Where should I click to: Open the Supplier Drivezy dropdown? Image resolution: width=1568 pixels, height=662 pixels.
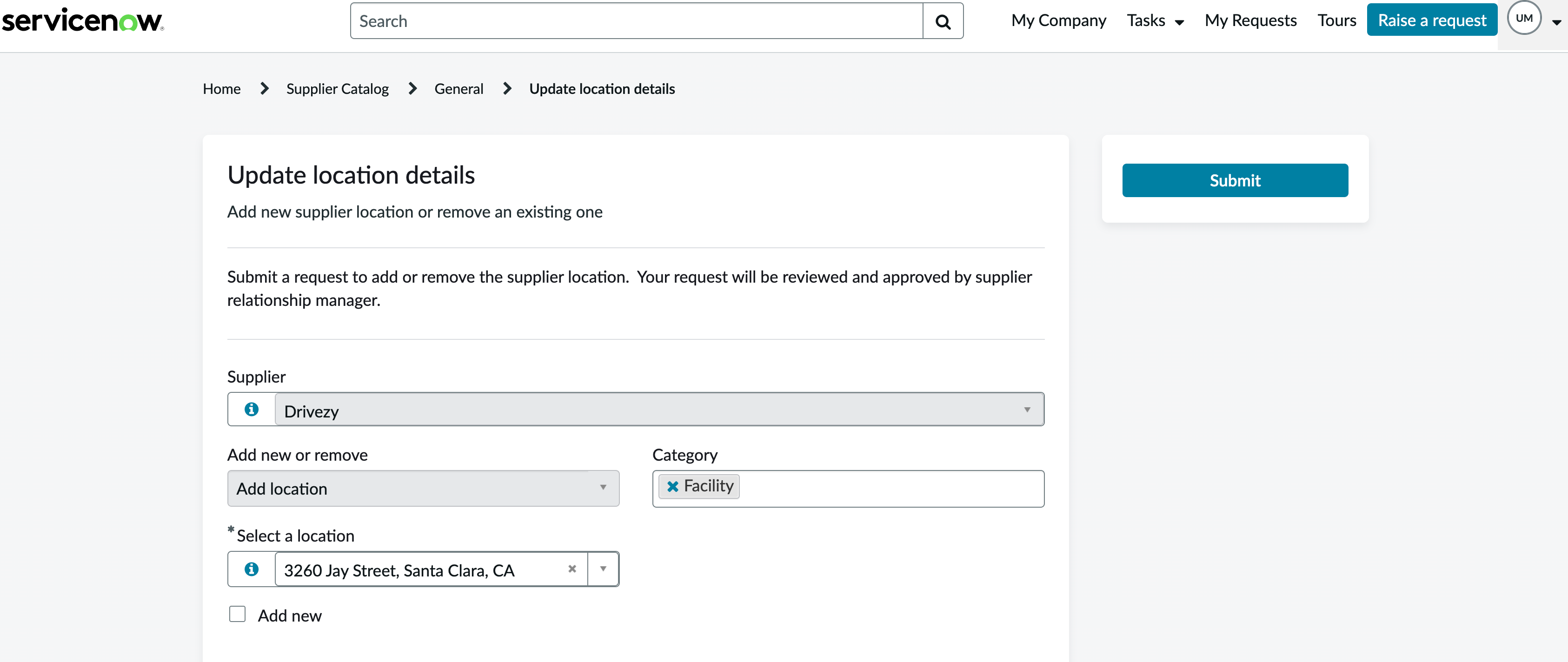[x=659, y=410]
